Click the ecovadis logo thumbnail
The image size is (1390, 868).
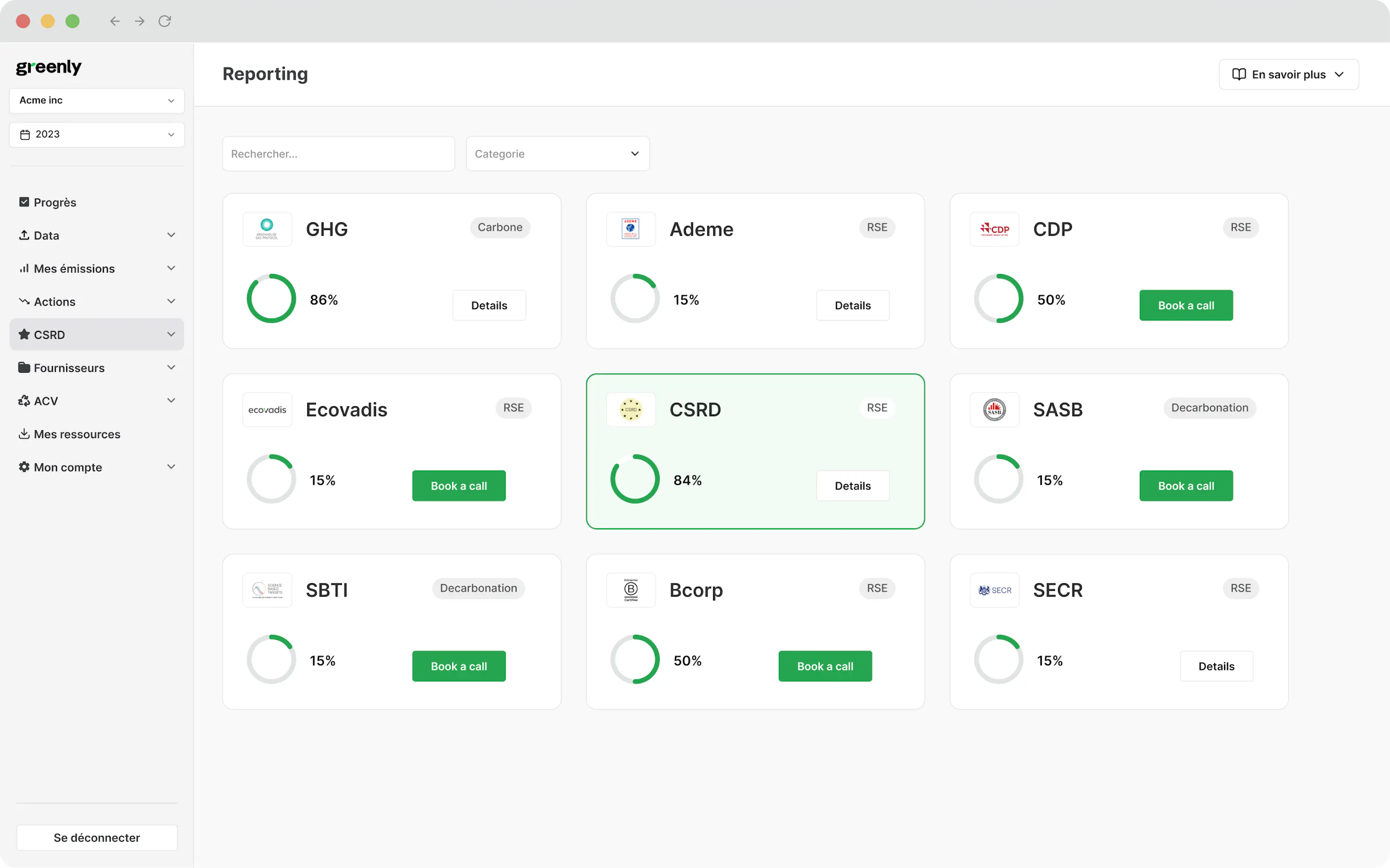[267, 409]
